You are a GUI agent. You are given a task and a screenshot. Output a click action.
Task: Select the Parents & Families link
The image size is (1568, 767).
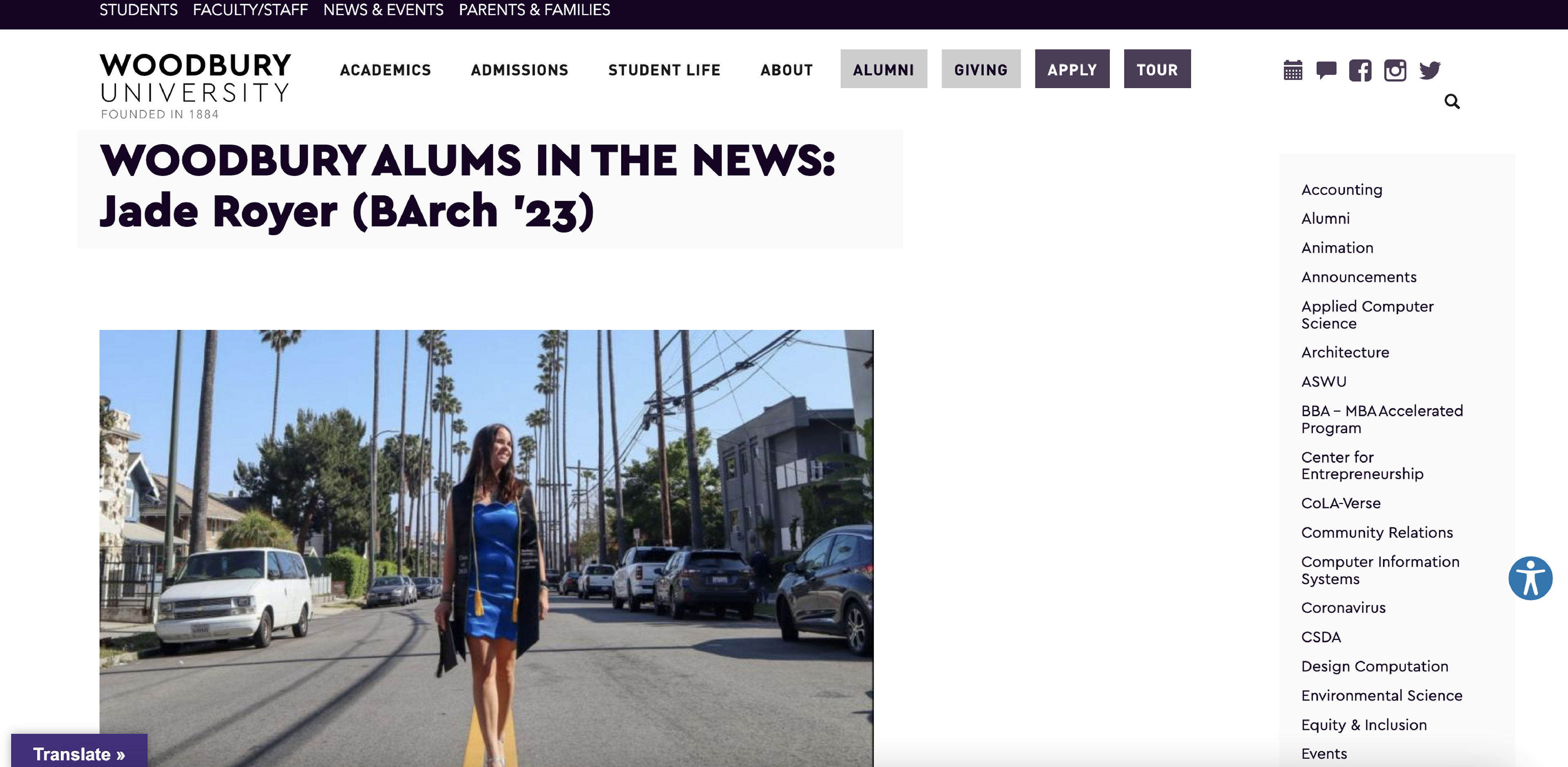tap(535, 10)
